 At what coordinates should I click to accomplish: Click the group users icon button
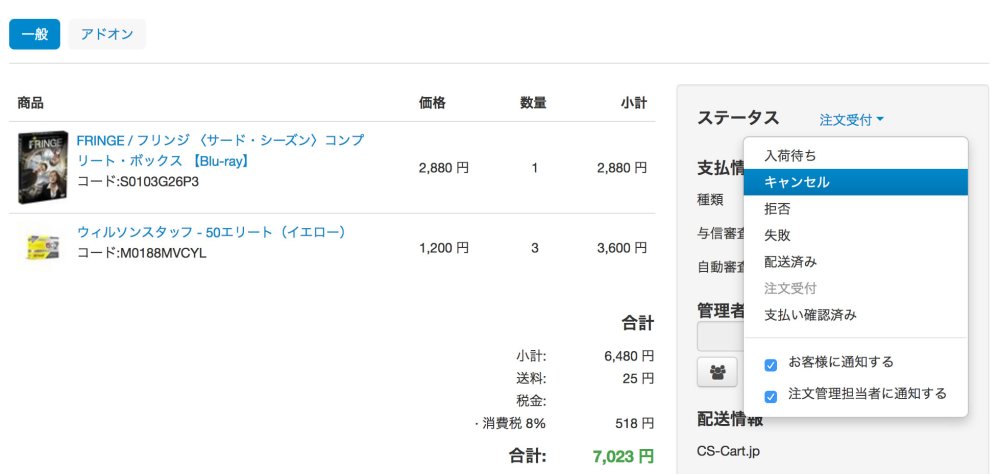717,372
